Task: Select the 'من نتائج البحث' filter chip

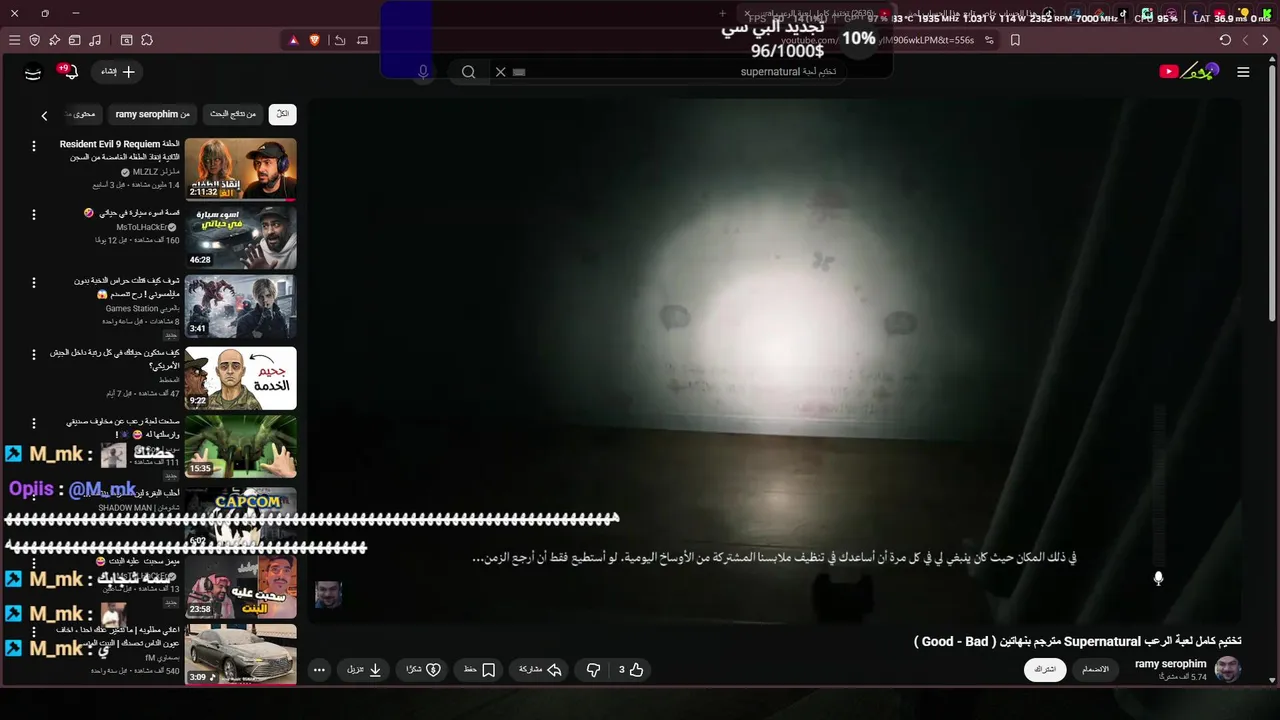Action: tap(232, 114)
